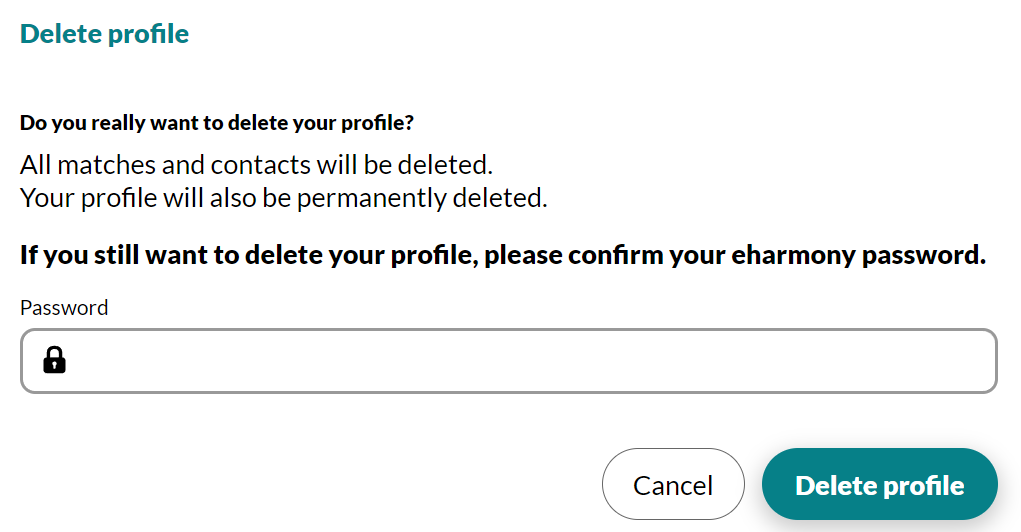Click the empty area of password box

[534, 361]
